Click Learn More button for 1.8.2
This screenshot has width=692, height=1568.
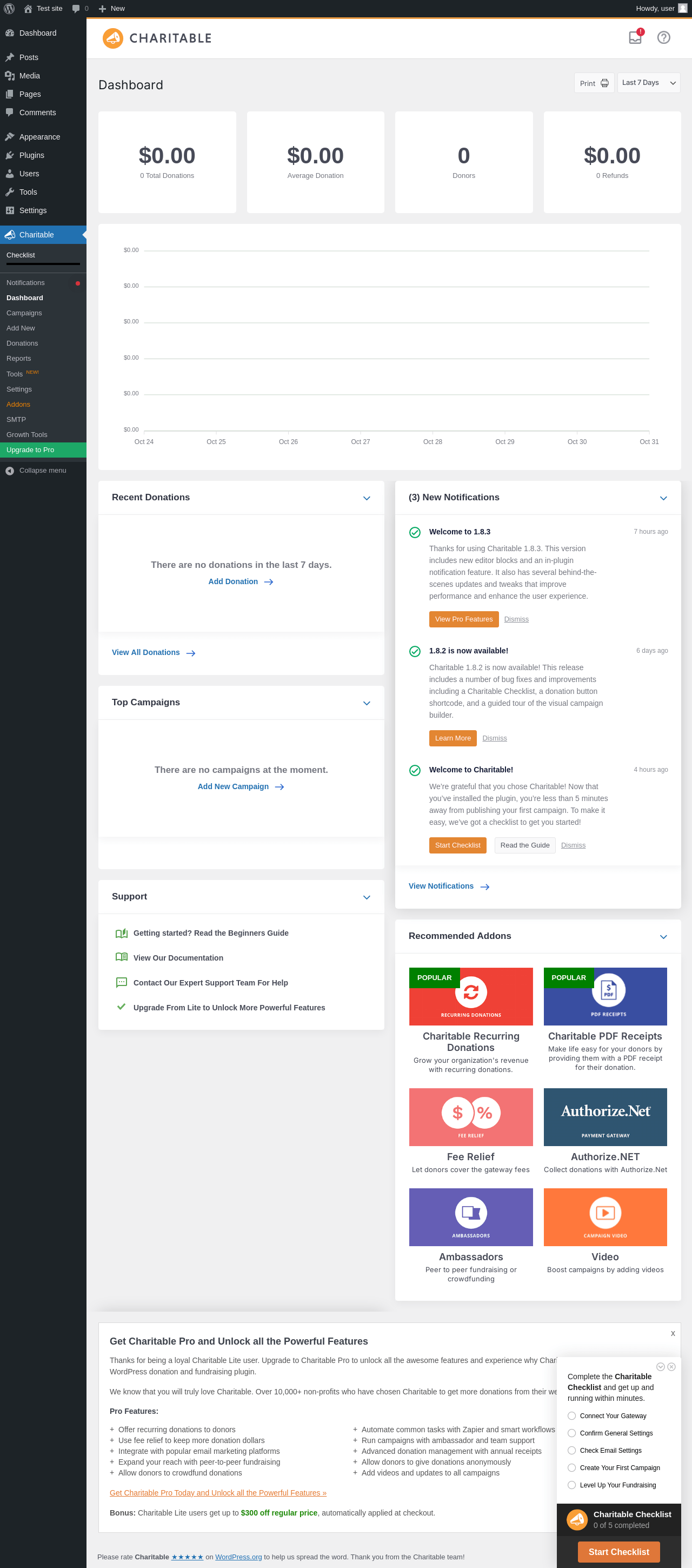(453, 738)
